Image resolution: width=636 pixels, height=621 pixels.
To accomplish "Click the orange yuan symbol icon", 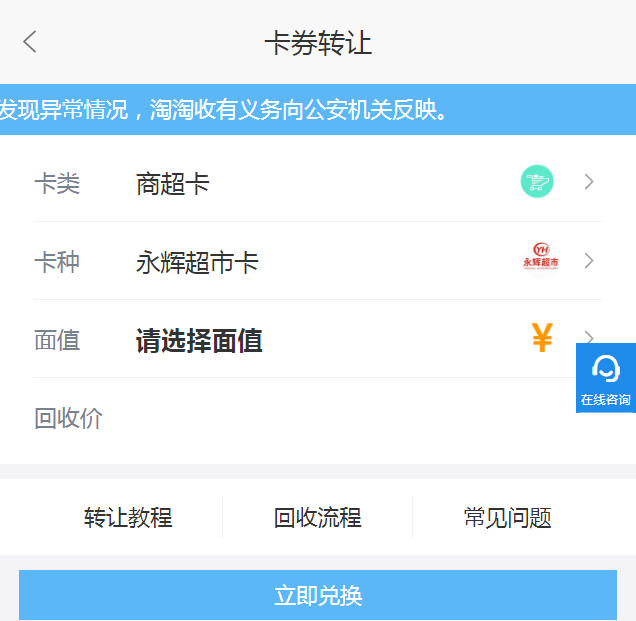I will [x=542, y=339].
